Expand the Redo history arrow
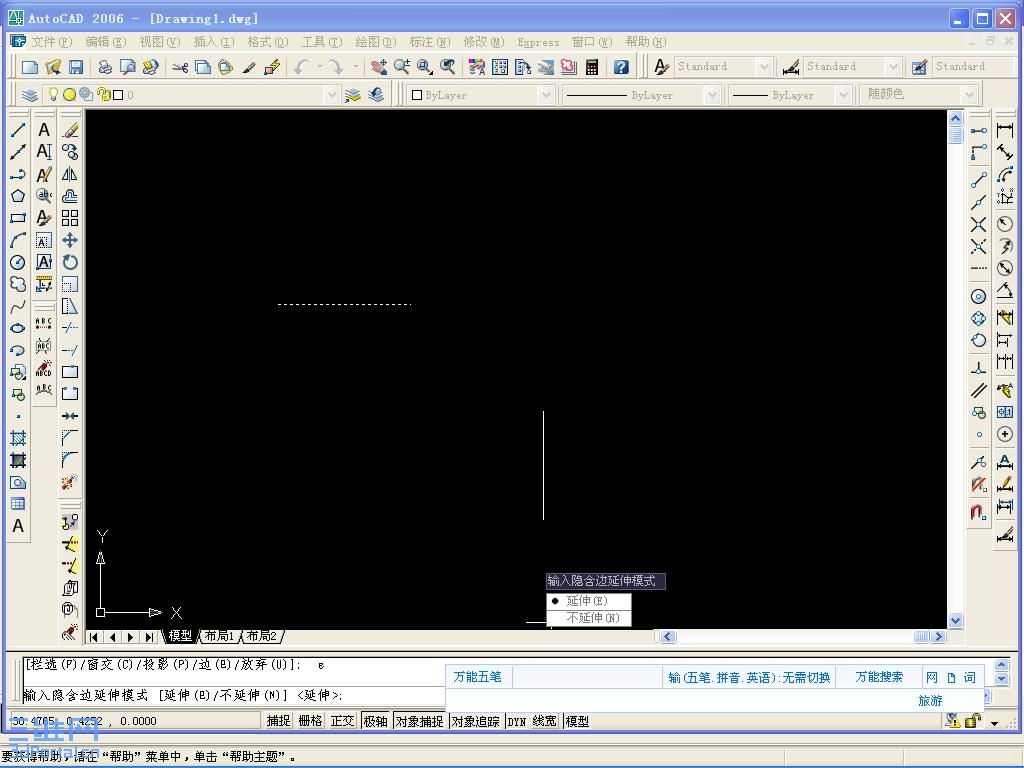Image resolution: width=1024 pixels, height=768 pixels. (x=356, y=67)
